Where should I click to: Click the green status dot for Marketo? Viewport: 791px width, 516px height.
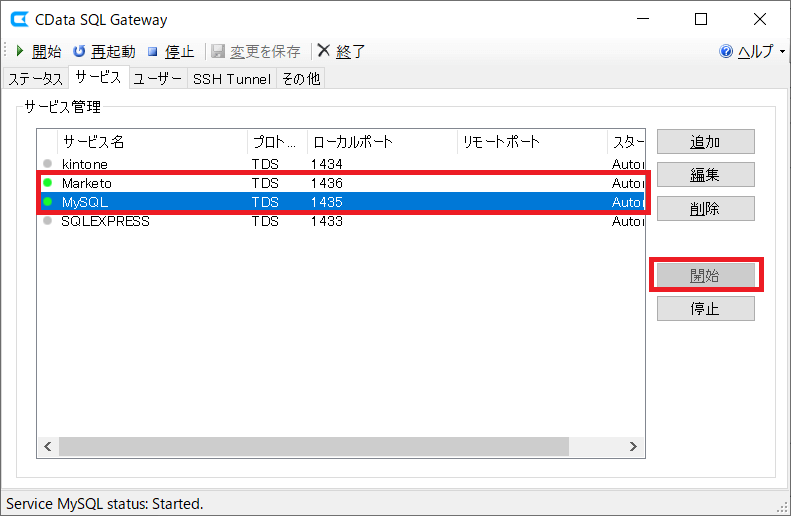(x=48, y=183)
